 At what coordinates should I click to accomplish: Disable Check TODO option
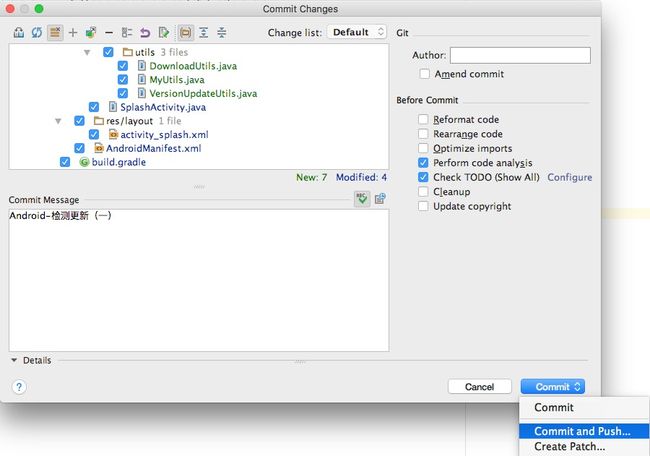(x=423, y=177)
